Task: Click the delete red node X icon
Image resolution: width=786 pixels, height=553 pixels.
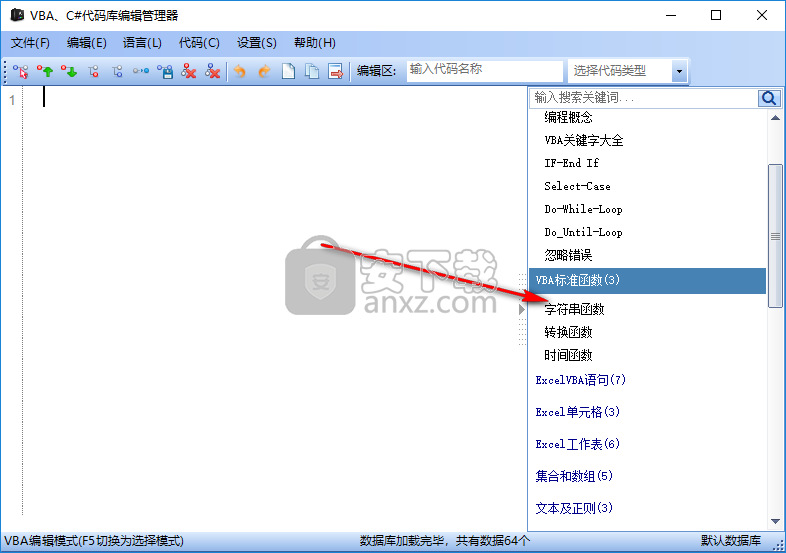Action: (189, 72)
